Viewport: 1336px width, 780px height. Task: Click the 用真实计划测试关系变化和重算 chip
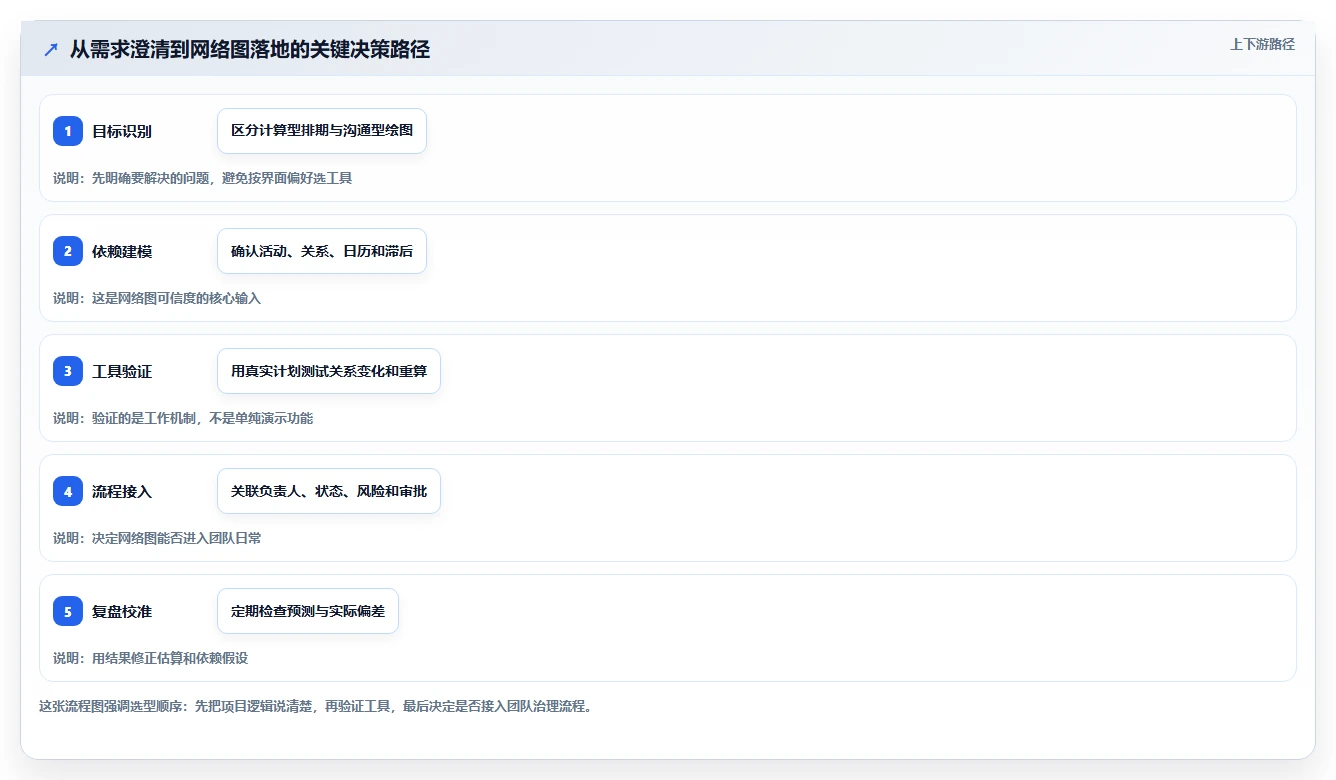(x=329, y=371)
